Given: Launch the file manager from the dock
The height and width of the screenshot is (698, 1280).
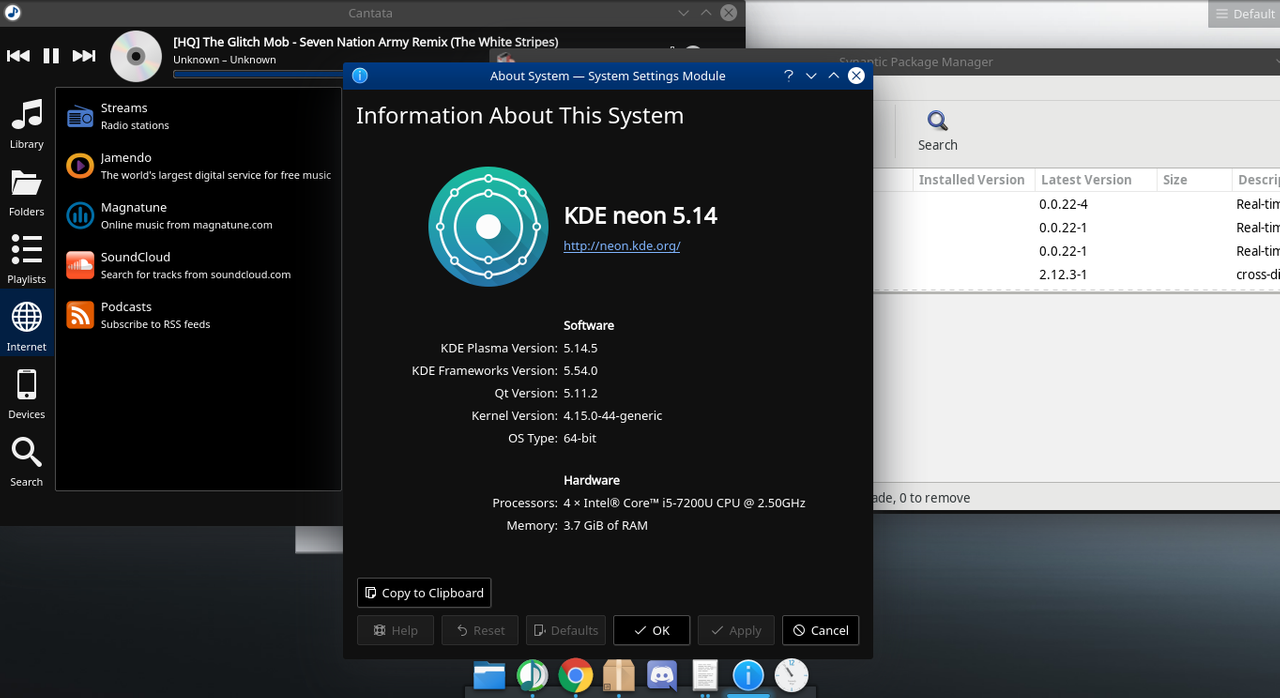Looking at the screenshot, I should click(490, 676).
